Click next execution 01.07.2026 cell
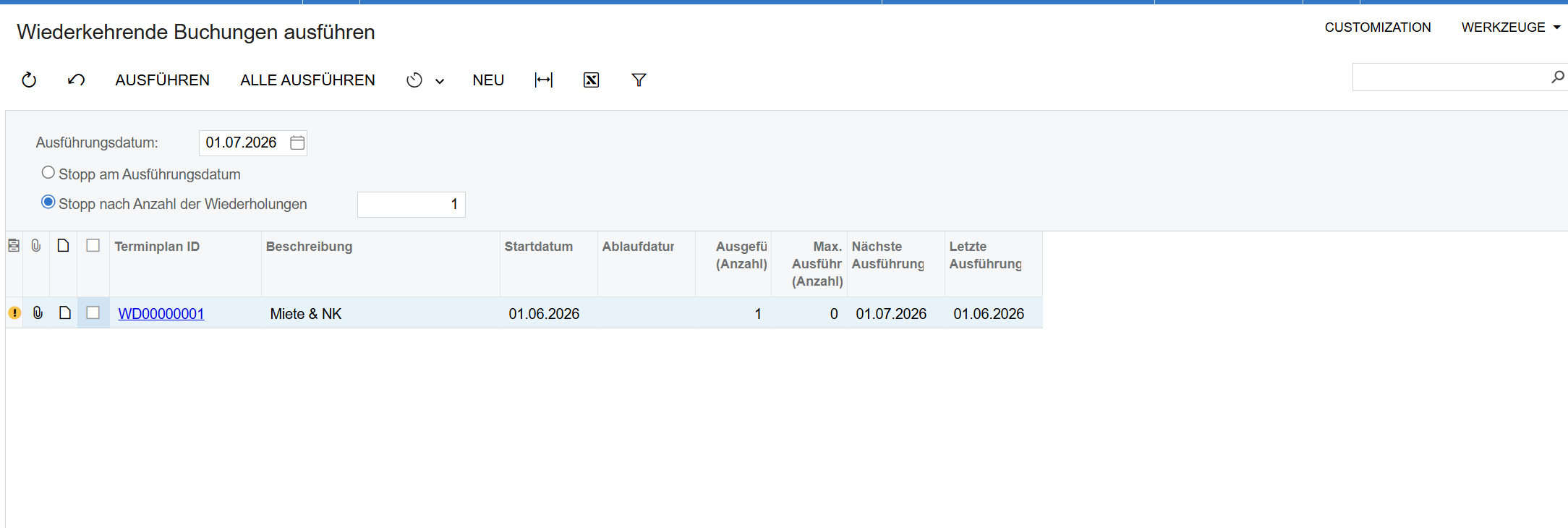1568x528 pixels. coord(896,313)
